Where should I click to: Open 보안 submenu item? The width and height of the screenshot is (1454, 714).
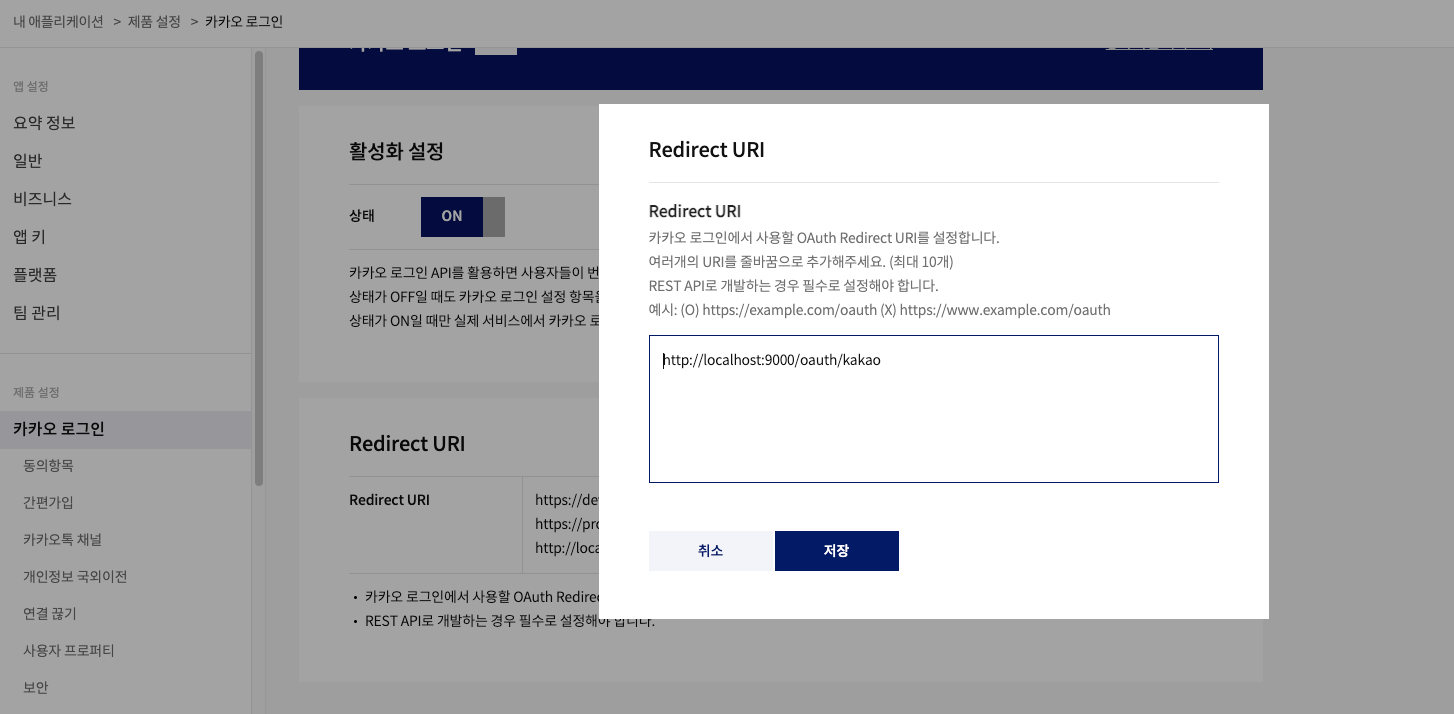click(35, 688)
